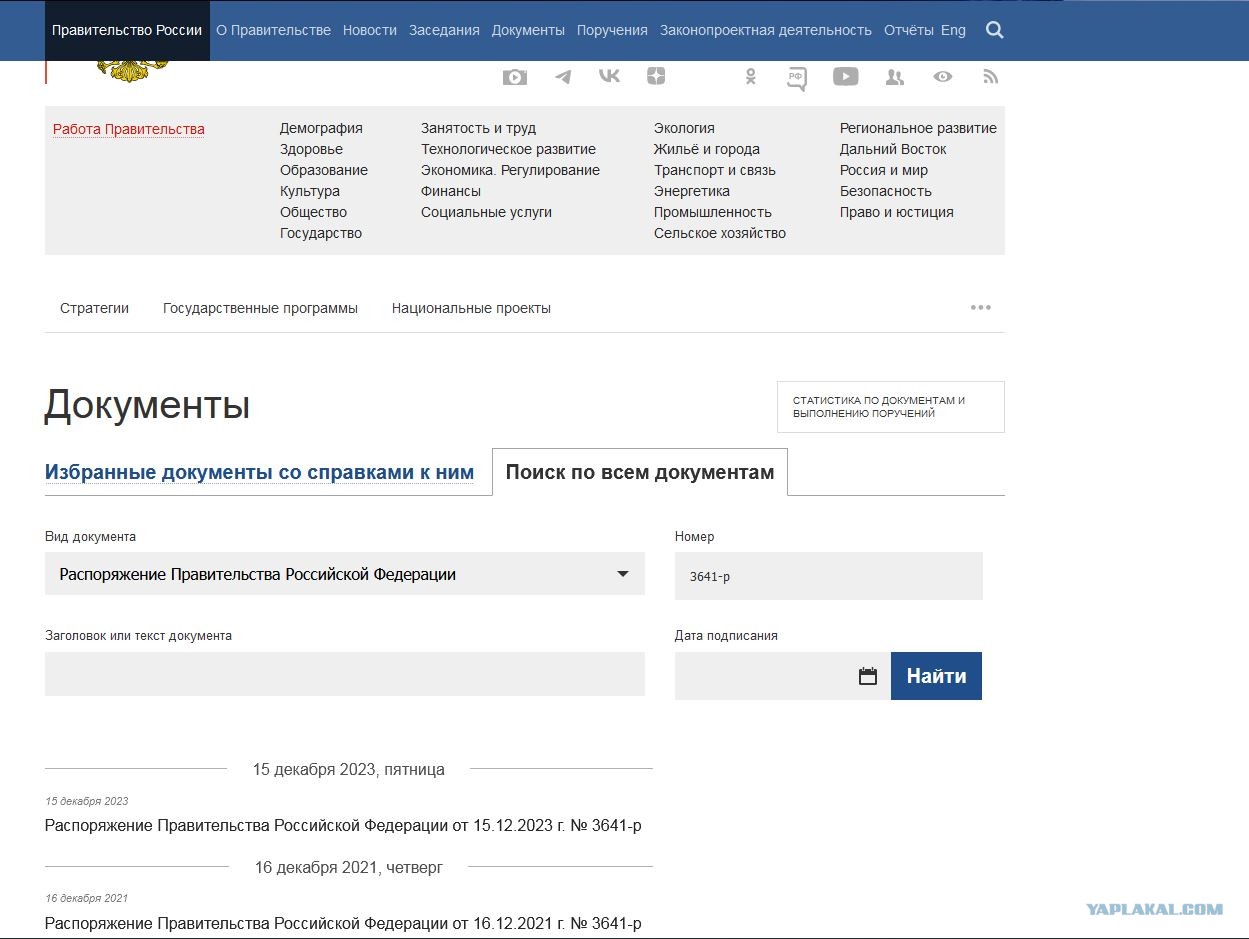Open the Демография topic
Screen dimensions: 1249x939
coord(321,128)
